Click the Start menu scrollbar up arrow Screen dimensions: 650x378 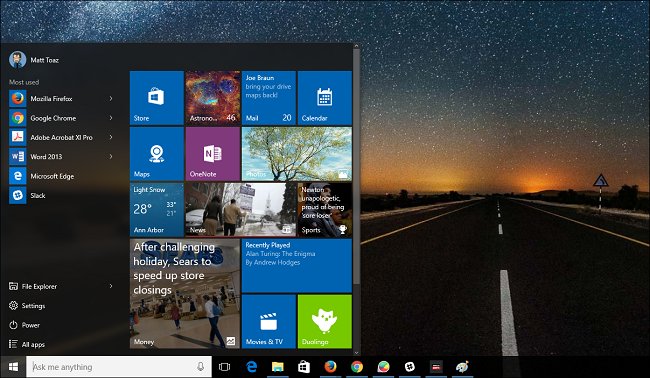(x=356, y=46)
